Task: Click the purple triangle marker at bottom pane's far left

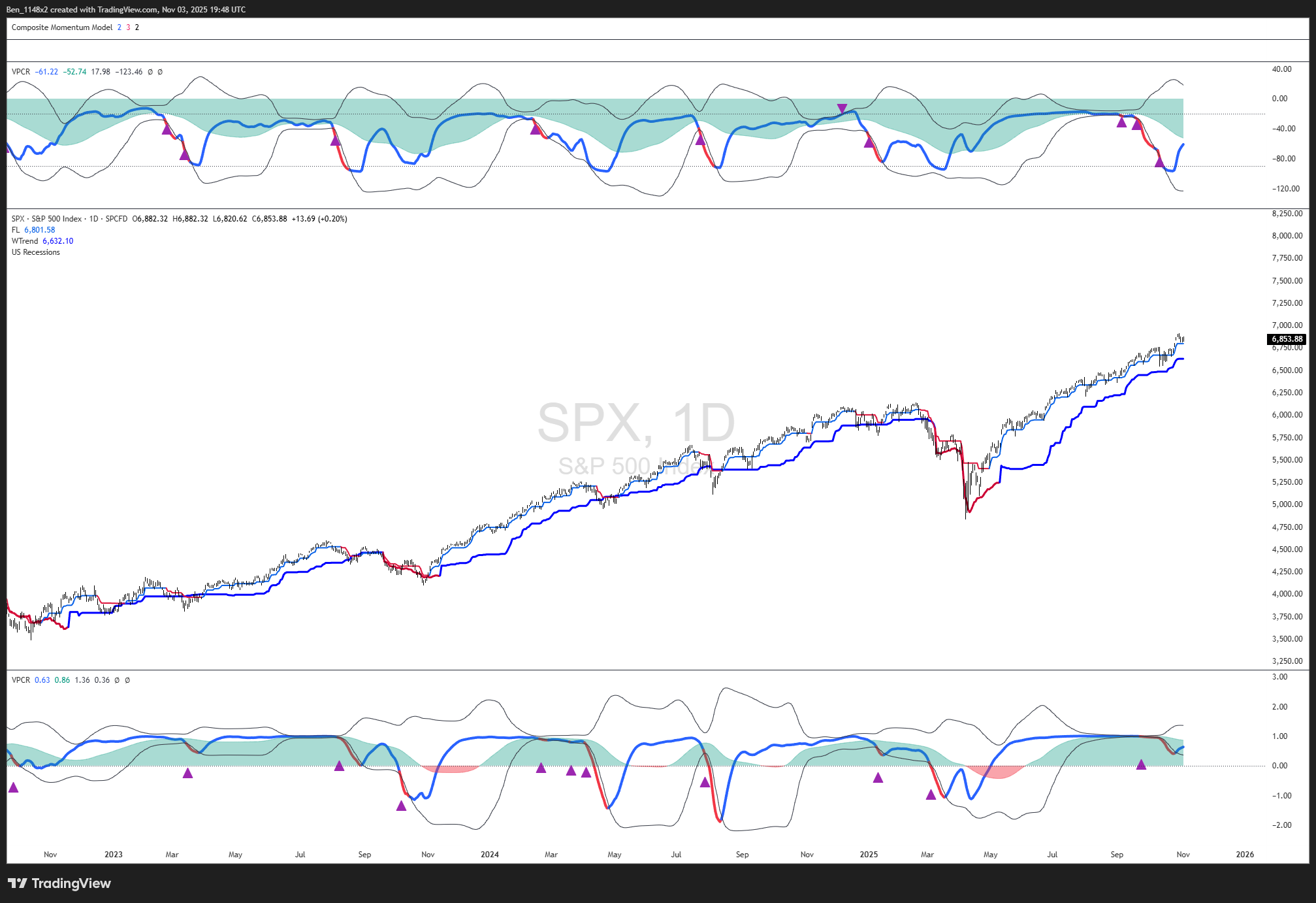Action: click(x=13, y=787)
